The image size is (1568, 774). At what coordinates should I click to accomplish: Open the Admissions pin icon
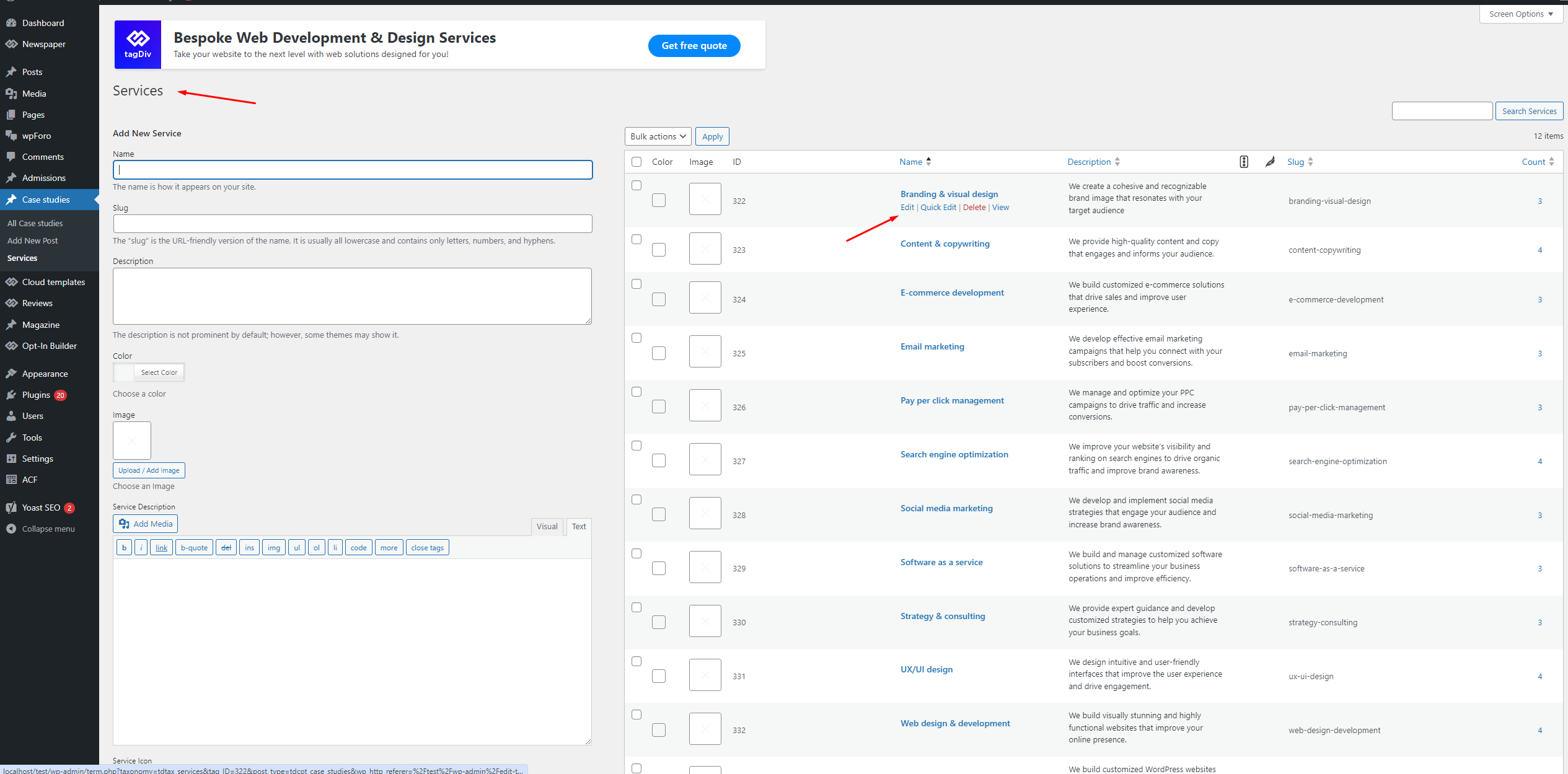click(11, 178)
